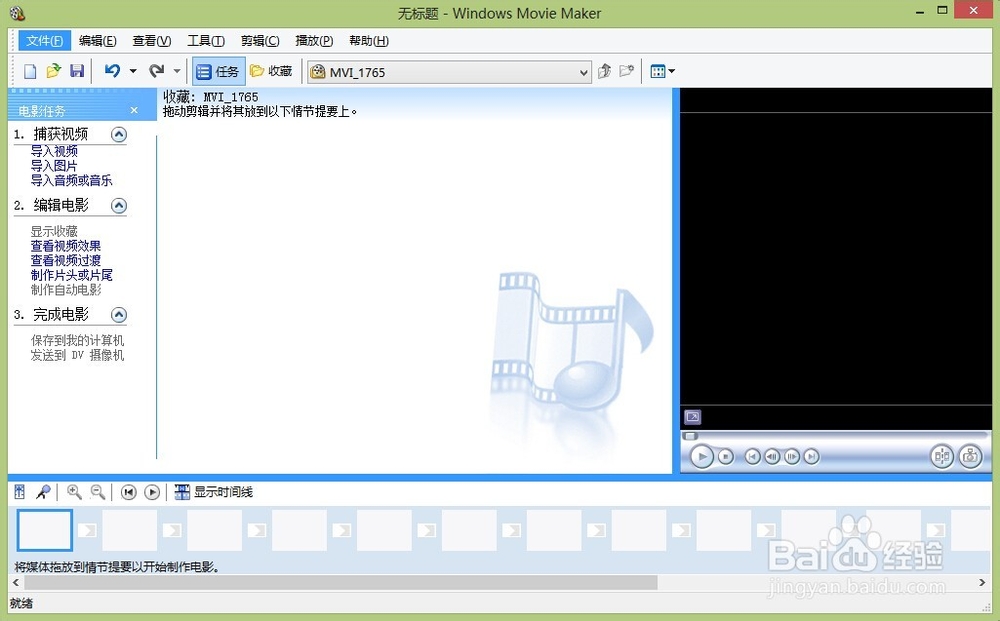Select the first empty storyboard cell
Image resolution: width=1000 pixels, height=621 pixels.
click(45, 530)
